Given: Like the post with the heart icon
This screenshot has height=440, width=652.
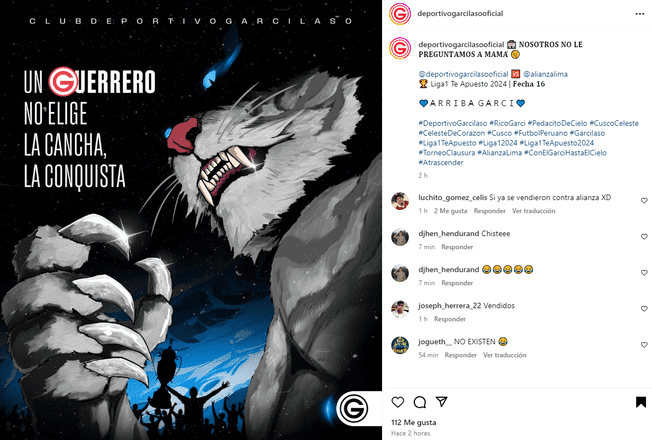Looking at the screenshot, I should pyautogui.click(x=398, y=402).
